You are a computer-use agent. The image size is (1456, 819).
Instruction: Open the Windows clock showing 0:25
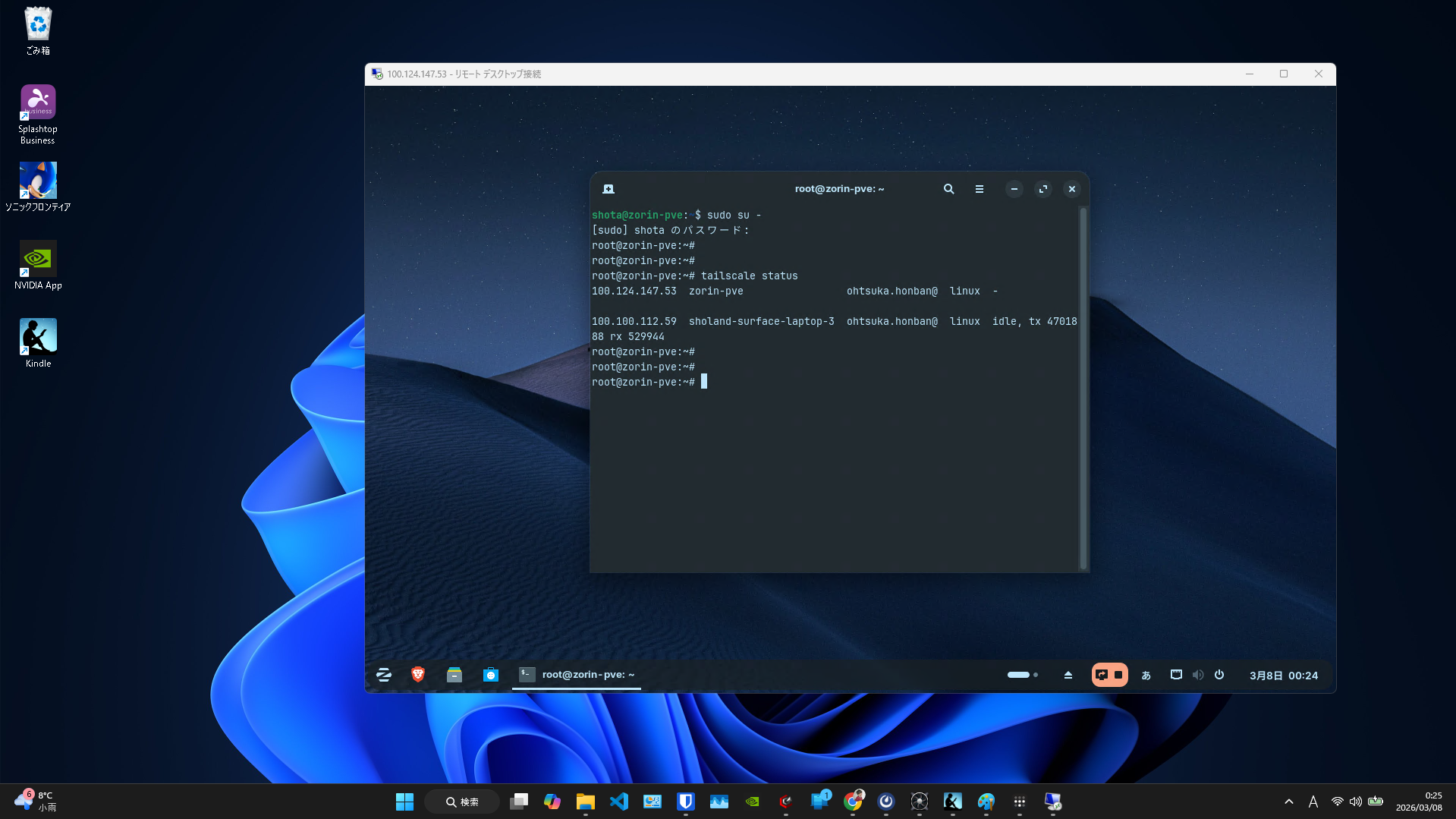[x=1419, y=802]
